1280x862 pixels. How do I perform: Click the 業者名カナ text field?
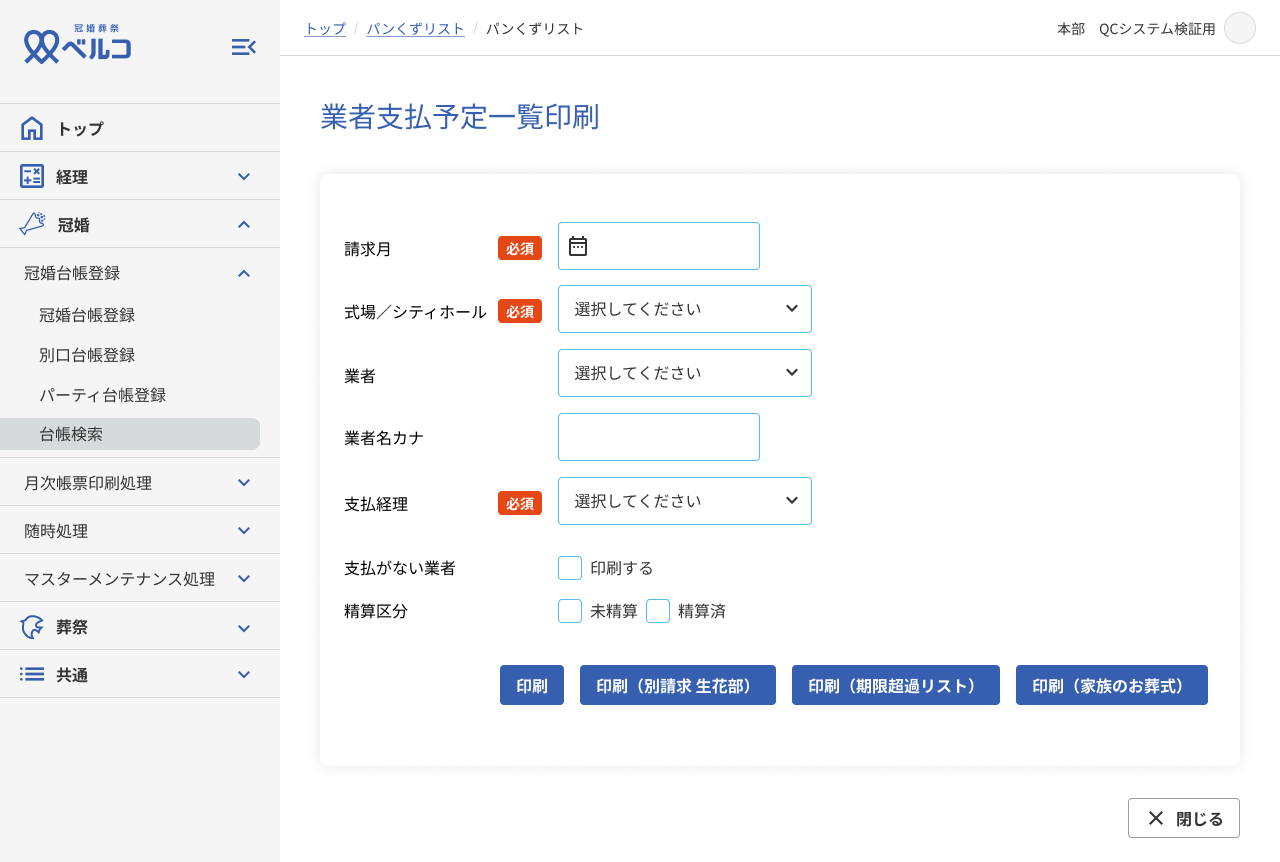[658, 437]
